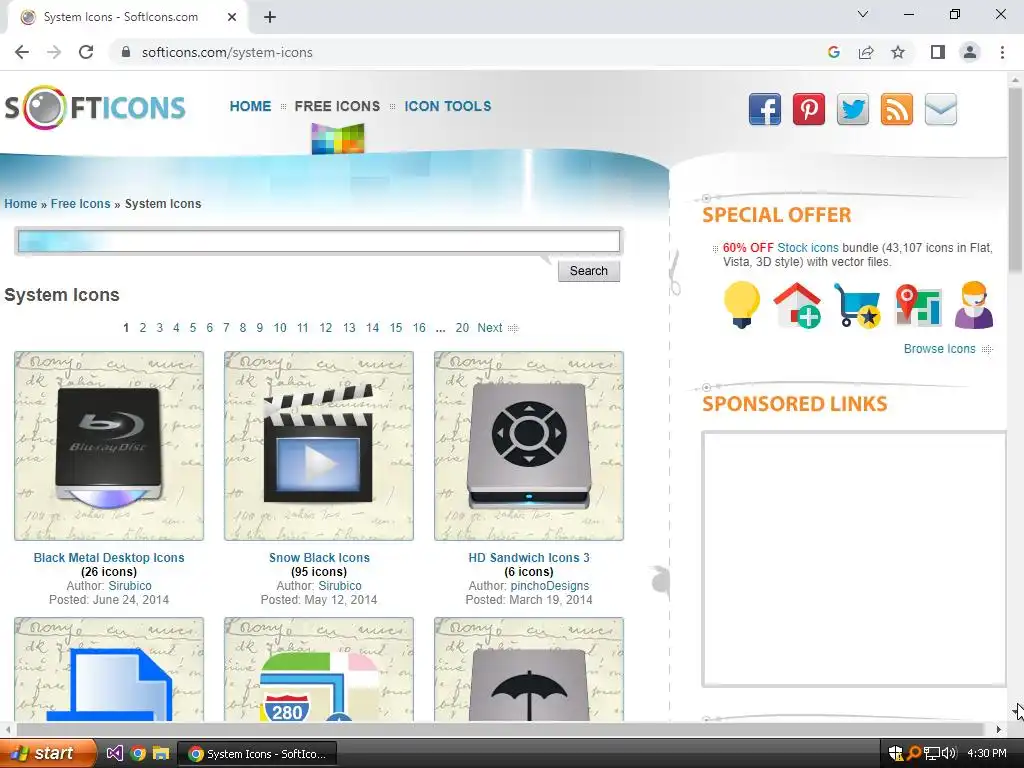Click the address bar URL

pos(227,52)
